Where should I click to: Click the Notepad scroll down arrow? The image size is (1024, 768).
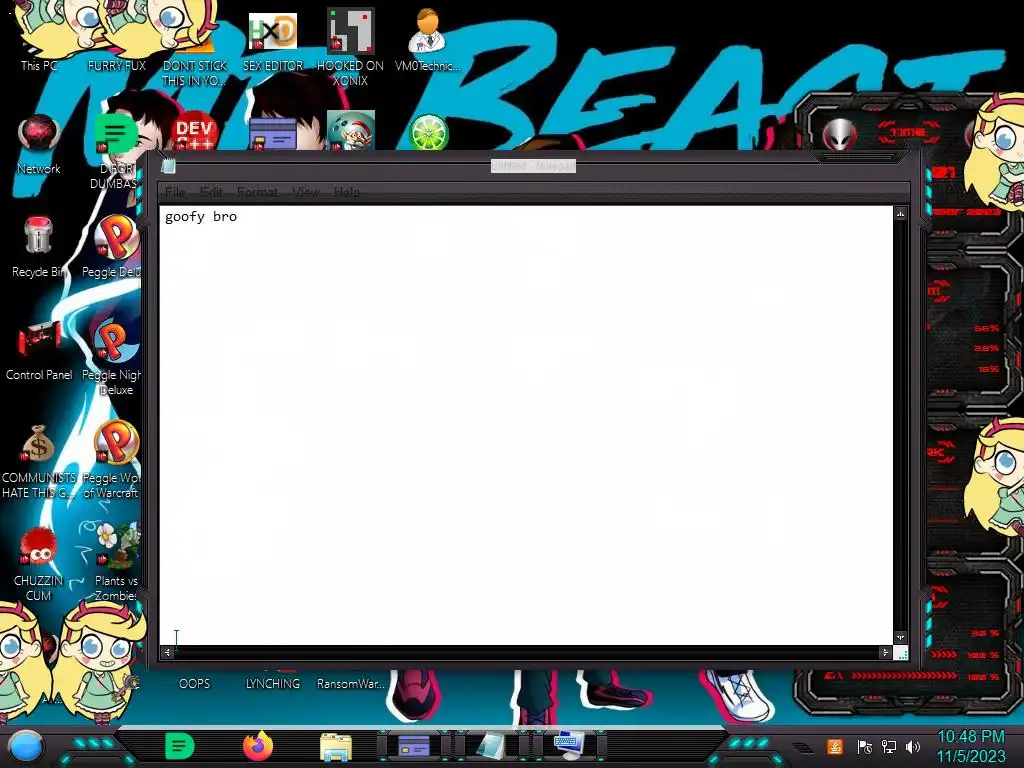(901, 637)
